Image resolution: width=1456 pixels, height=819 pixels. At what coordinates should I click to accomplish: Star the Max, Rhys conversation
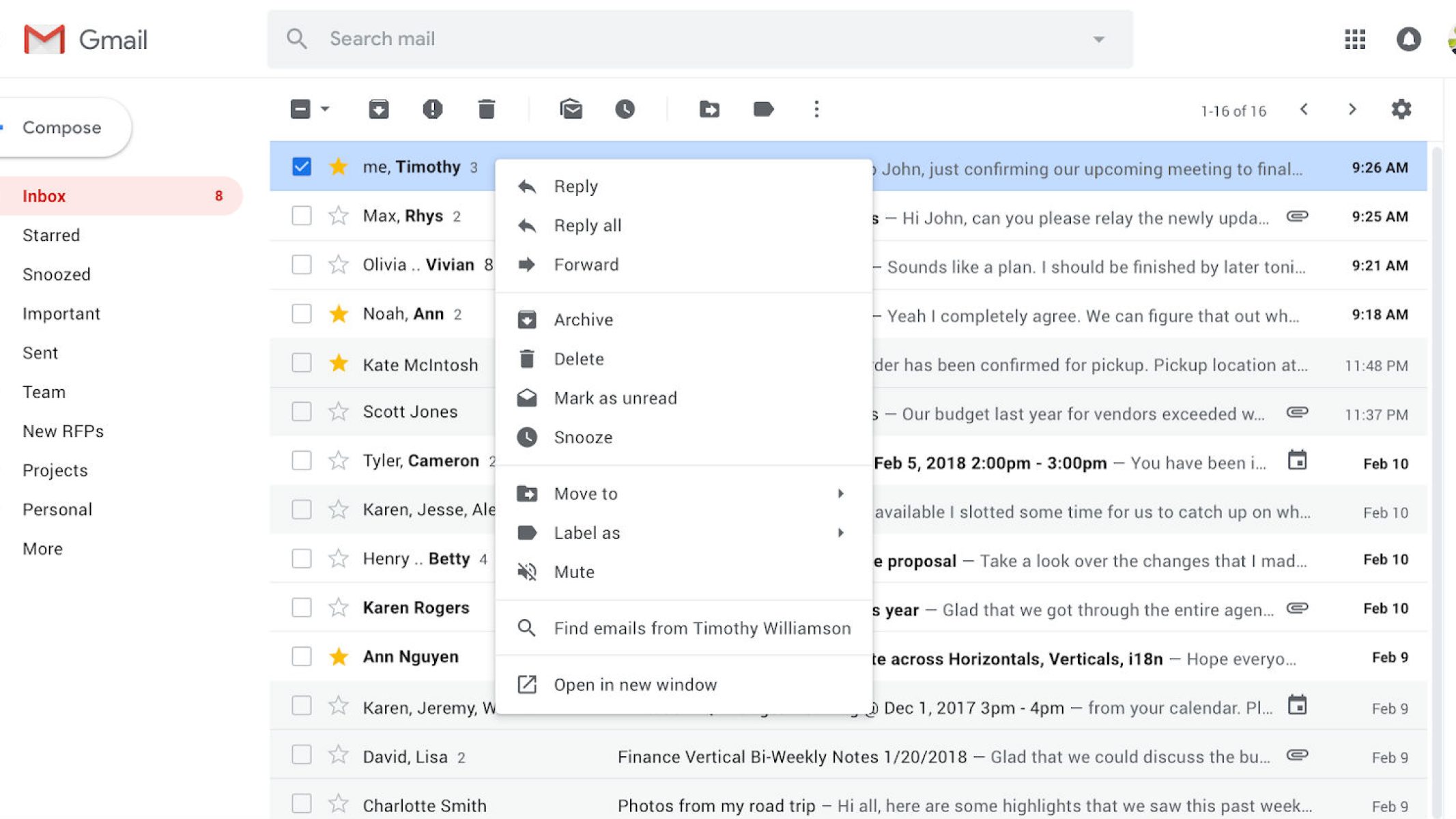pyautogui.click(x=339, y=216)
